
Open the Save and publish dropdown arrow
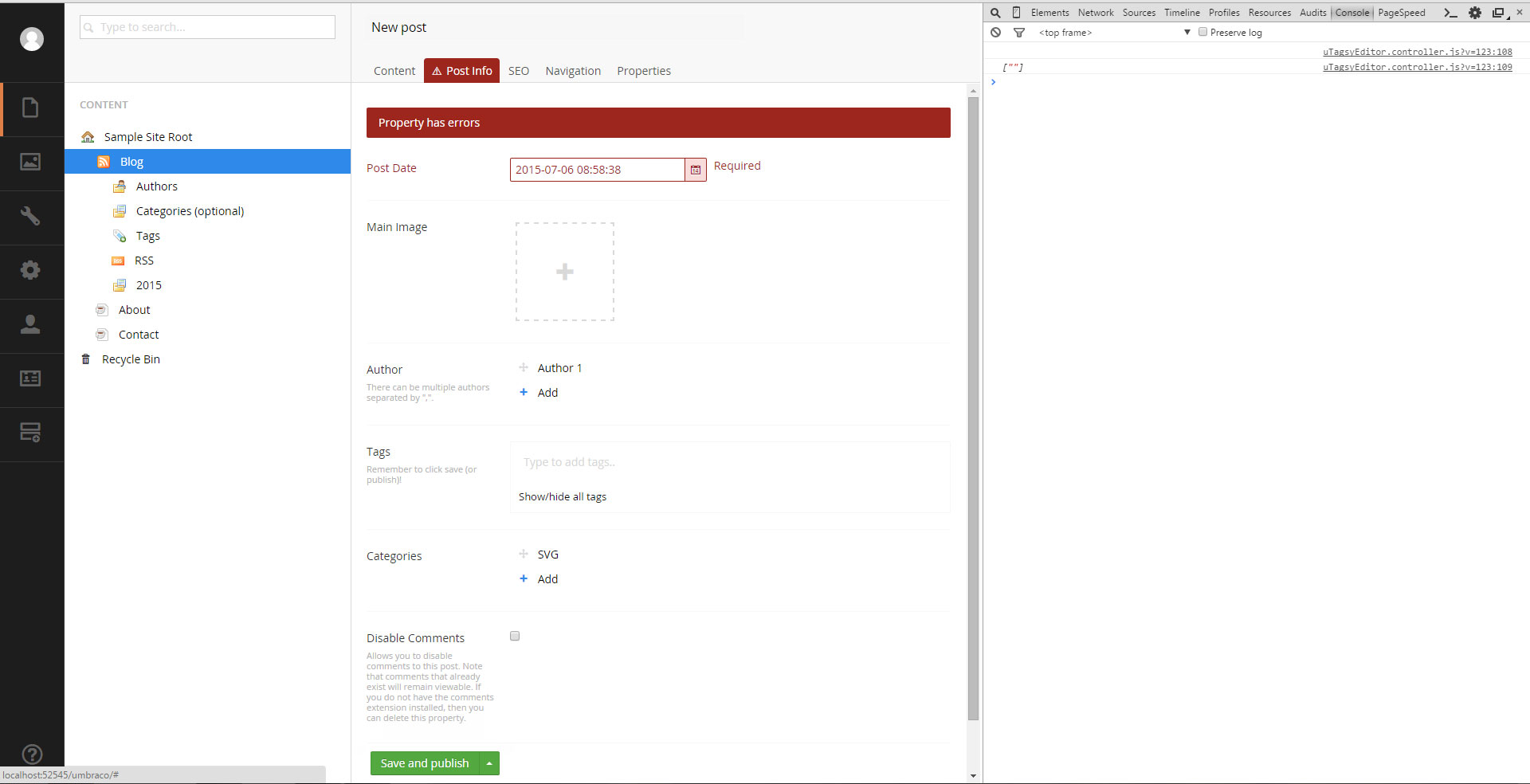click(489, 763)
